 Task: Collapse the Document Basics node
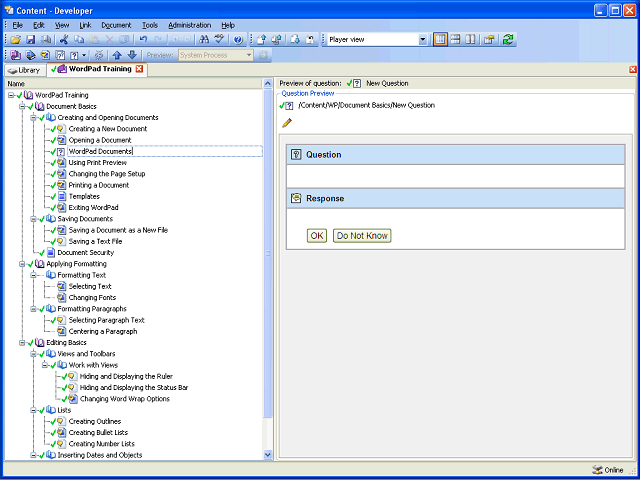[x=22, y=107]
